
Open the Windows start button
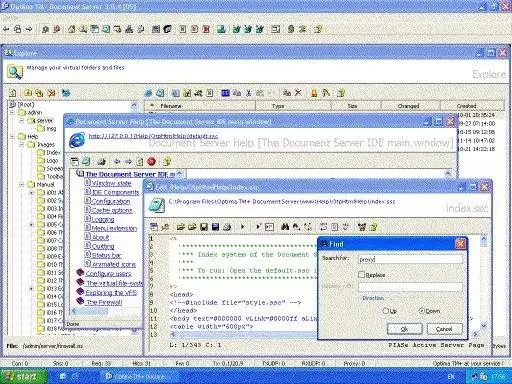[x=23, y=376]
